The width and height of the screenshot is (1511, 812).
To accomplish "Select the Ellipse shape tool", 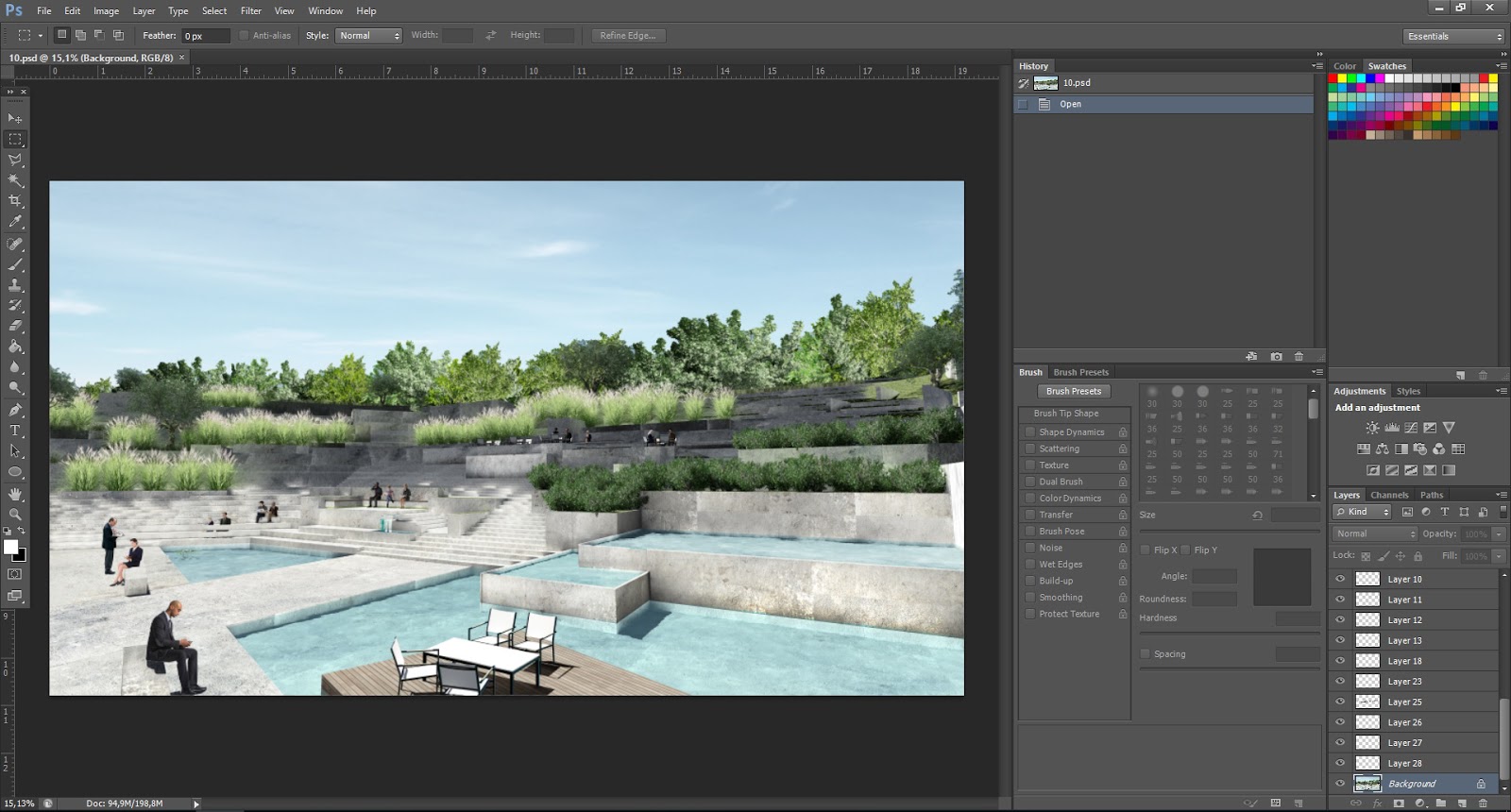I will click(15, 473).
